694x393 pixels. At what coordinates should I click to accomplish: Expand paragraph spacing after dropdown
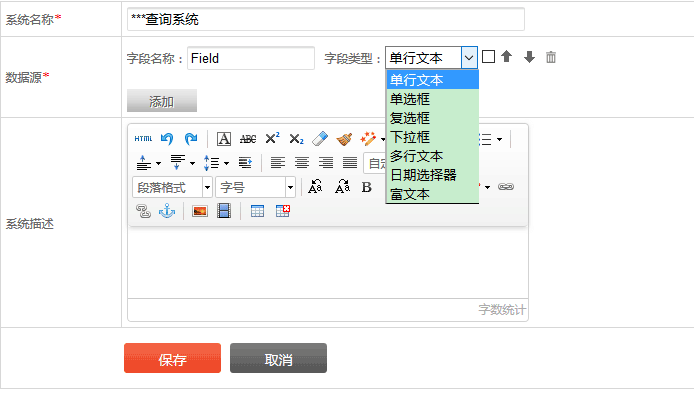[x=192, y=164]
